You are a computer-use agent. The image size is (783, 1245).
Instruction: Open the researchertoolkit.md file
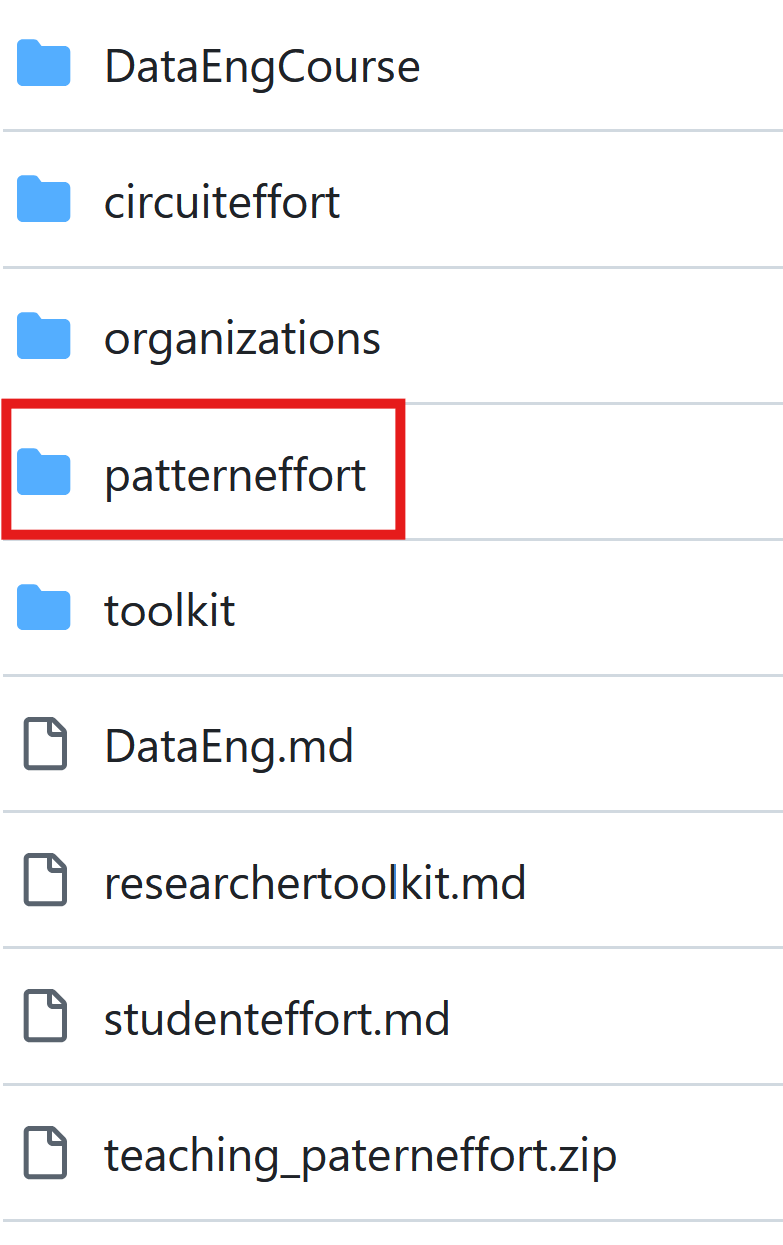click(x=315, y=881)
